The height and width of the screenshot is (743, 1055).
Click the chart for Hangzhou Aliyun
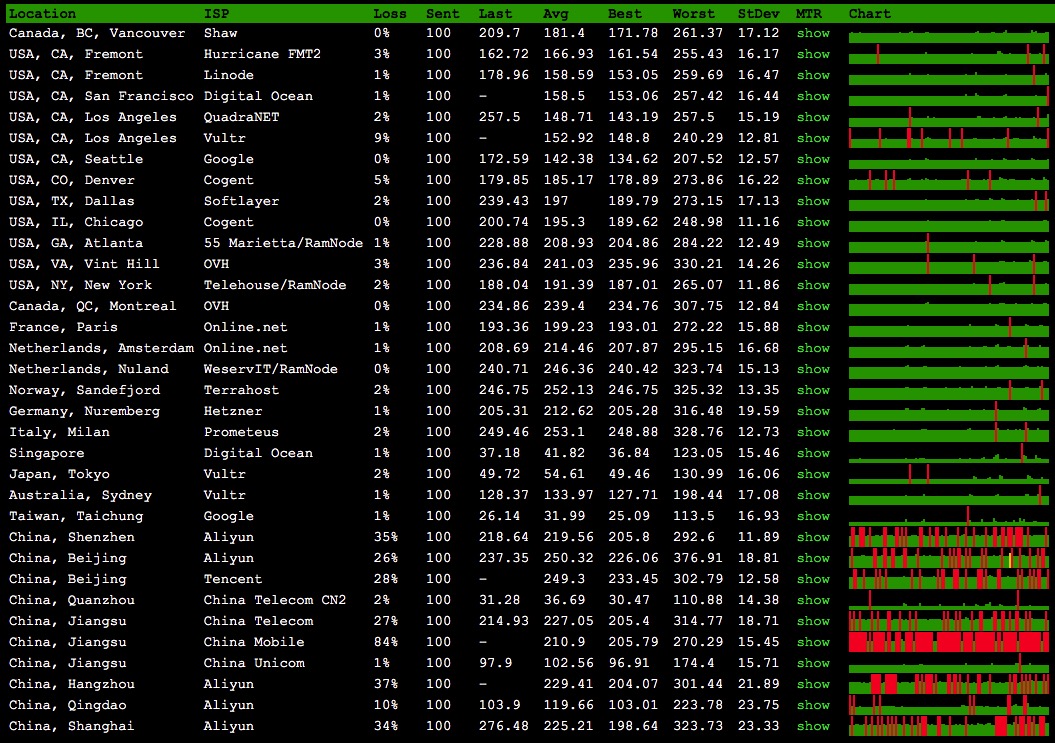[x=949, y=684]
